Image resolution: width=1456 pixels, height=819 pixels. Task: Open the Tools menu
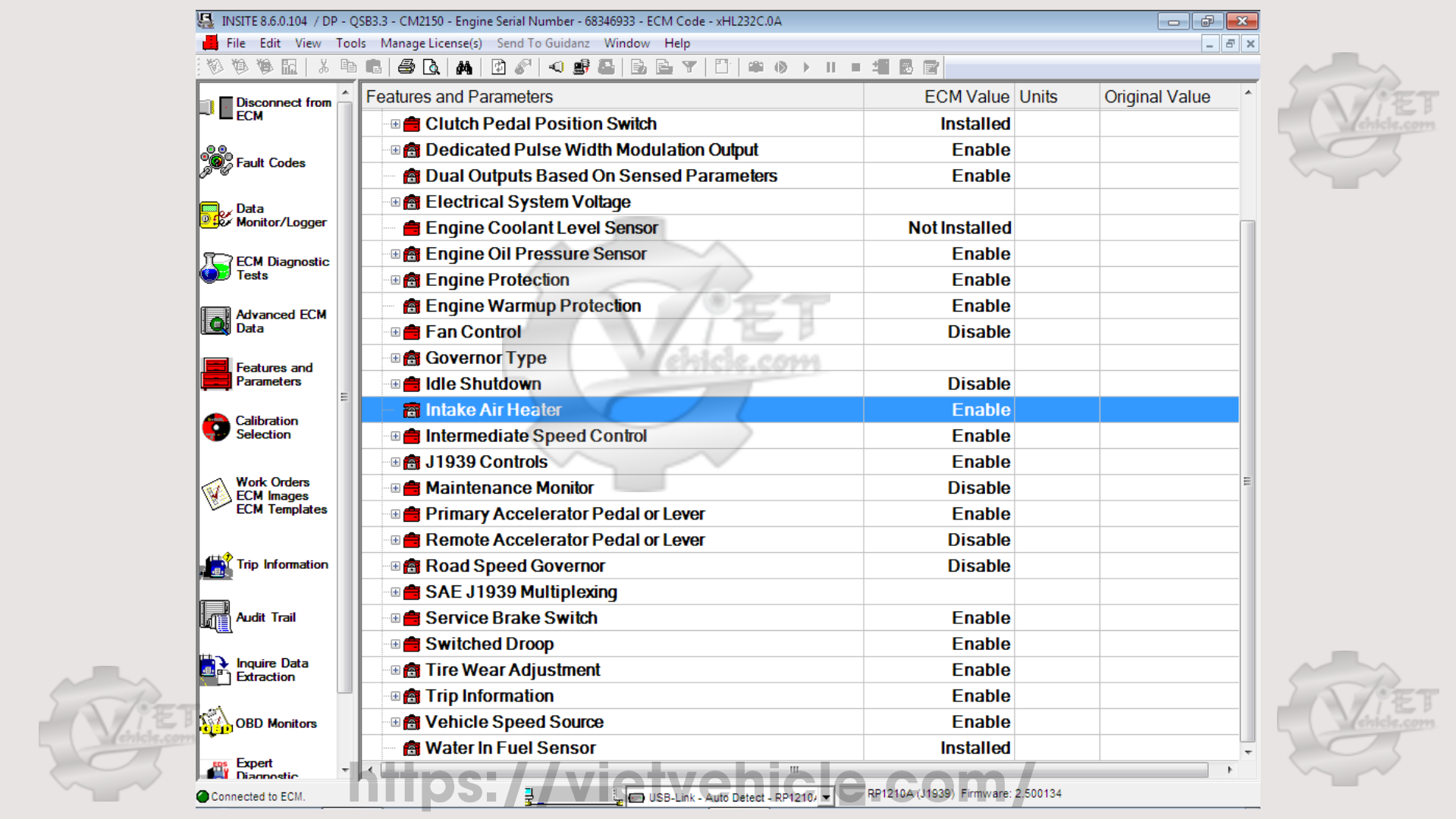(x=350, y=43)
